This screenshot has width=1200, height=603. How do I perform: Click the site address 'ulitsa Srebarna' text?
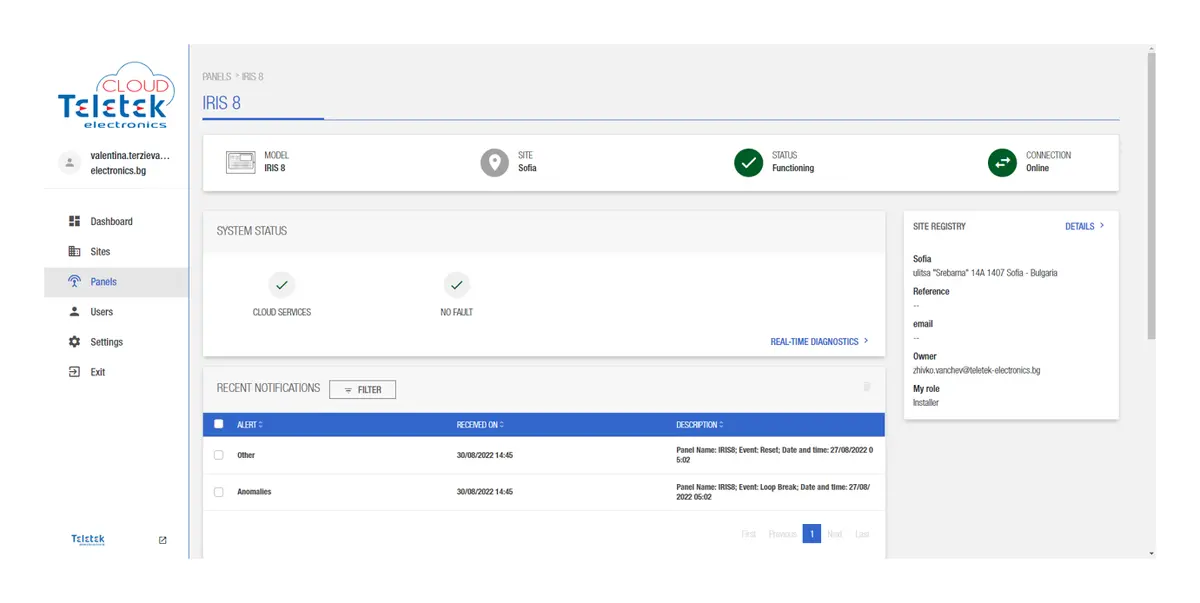[x=985, y=273]
